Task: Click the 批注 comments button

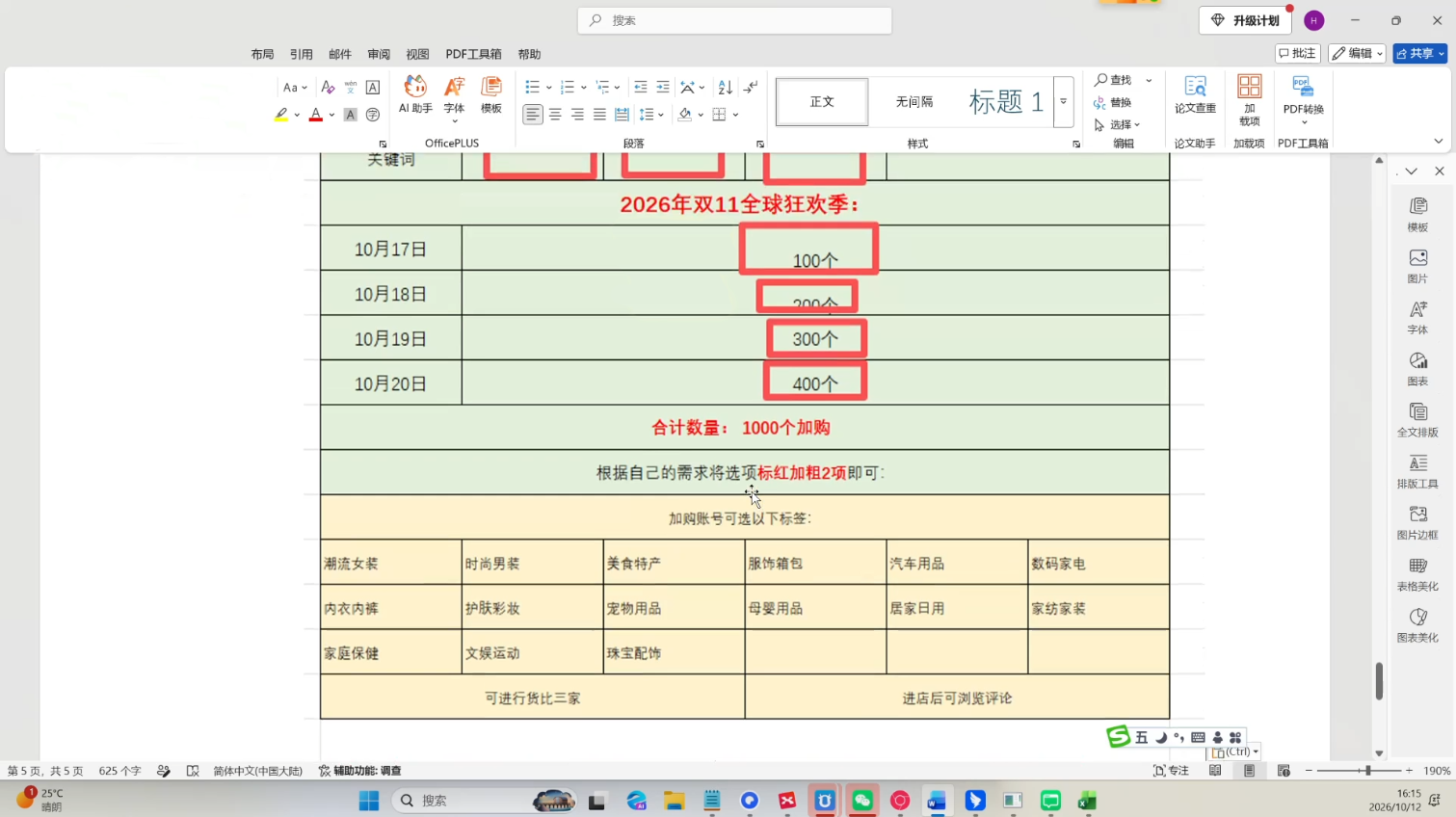Action: click(x=1297, y=54)
